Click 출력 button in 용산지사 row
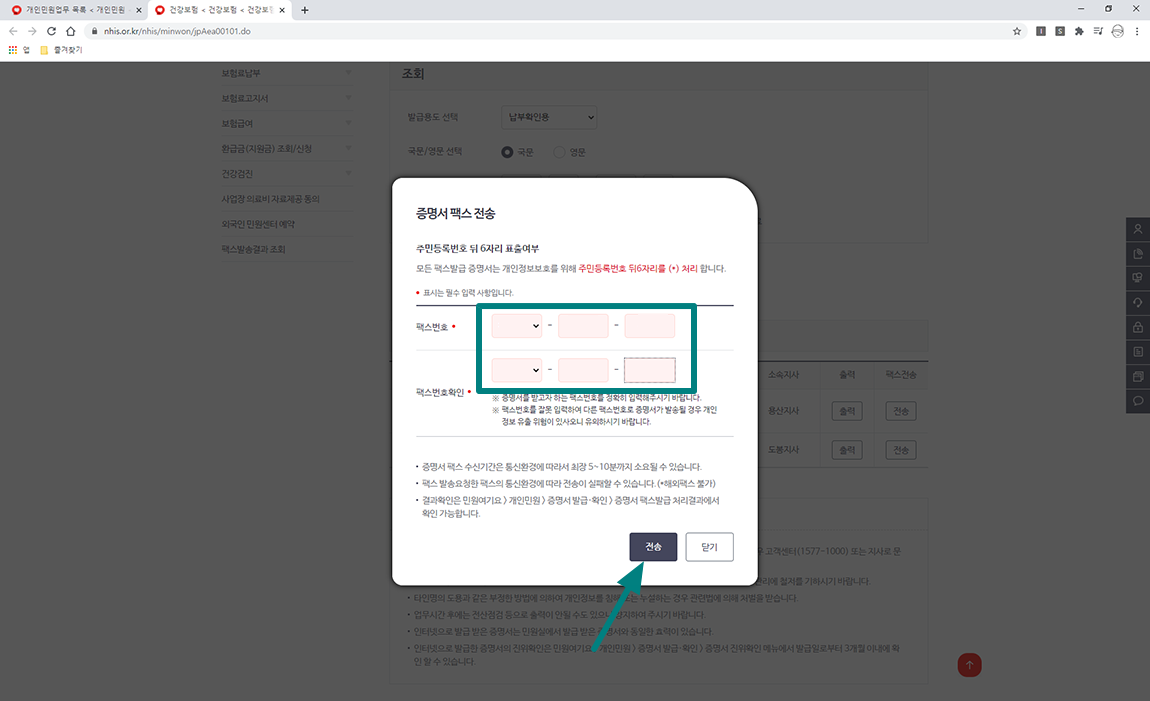 [x=847, y=411]
